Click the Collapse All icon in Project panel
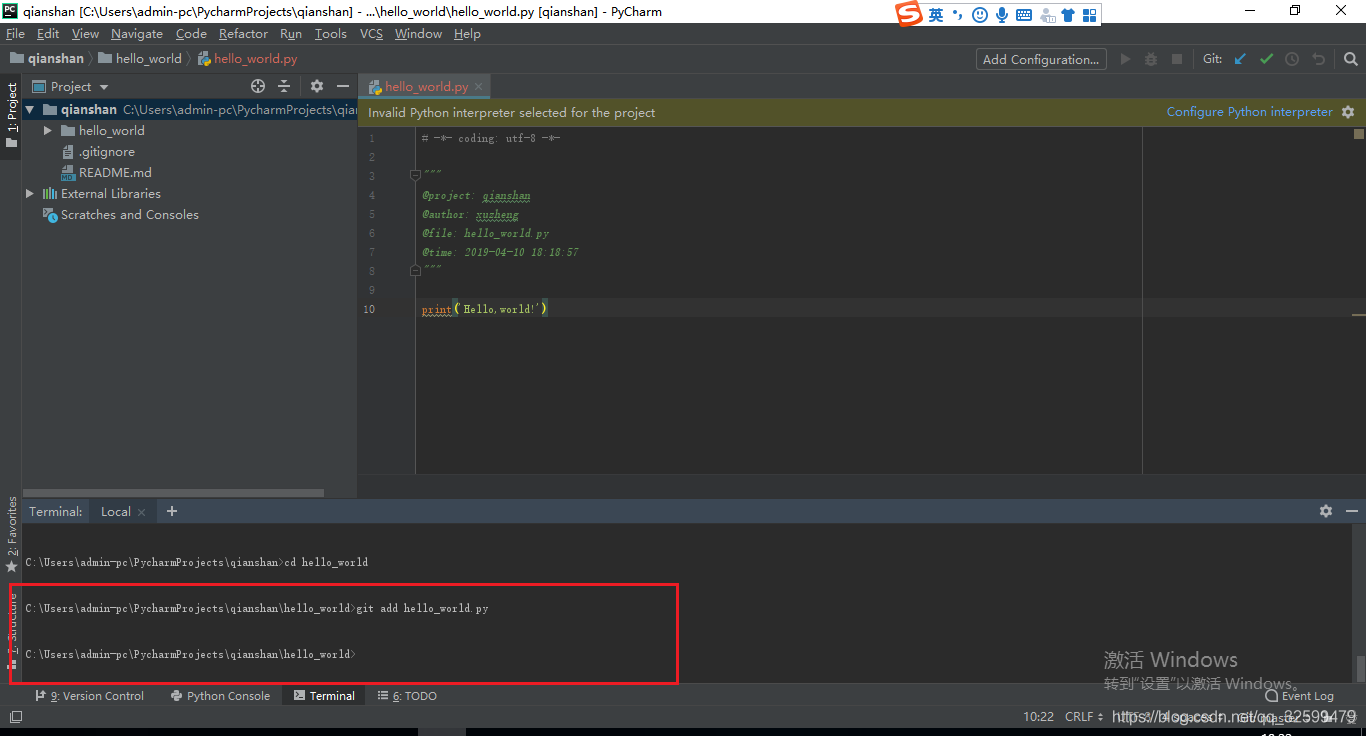1366x736 pixels. click(x=284, y=86)
